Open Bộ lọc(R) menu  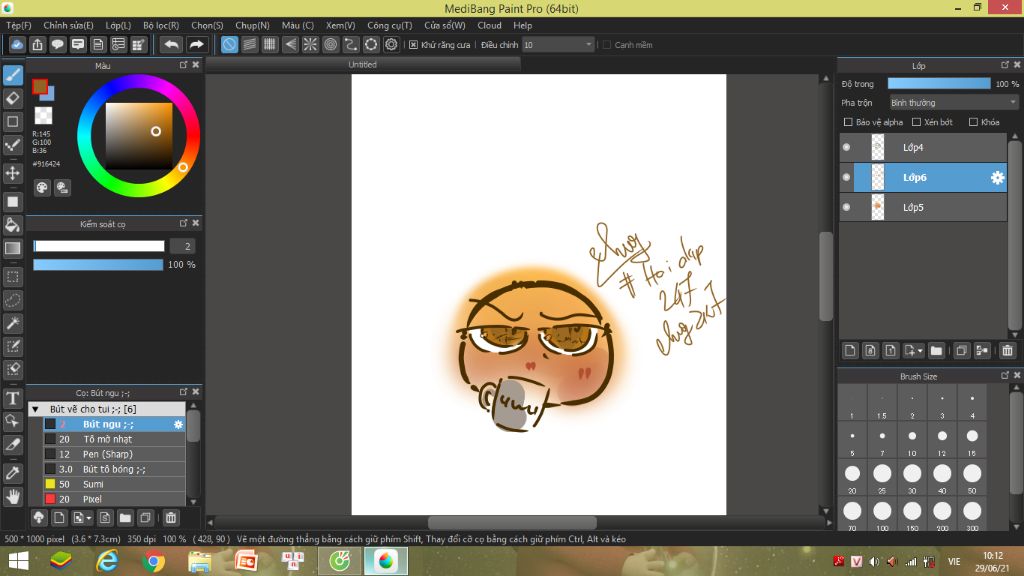161,25
